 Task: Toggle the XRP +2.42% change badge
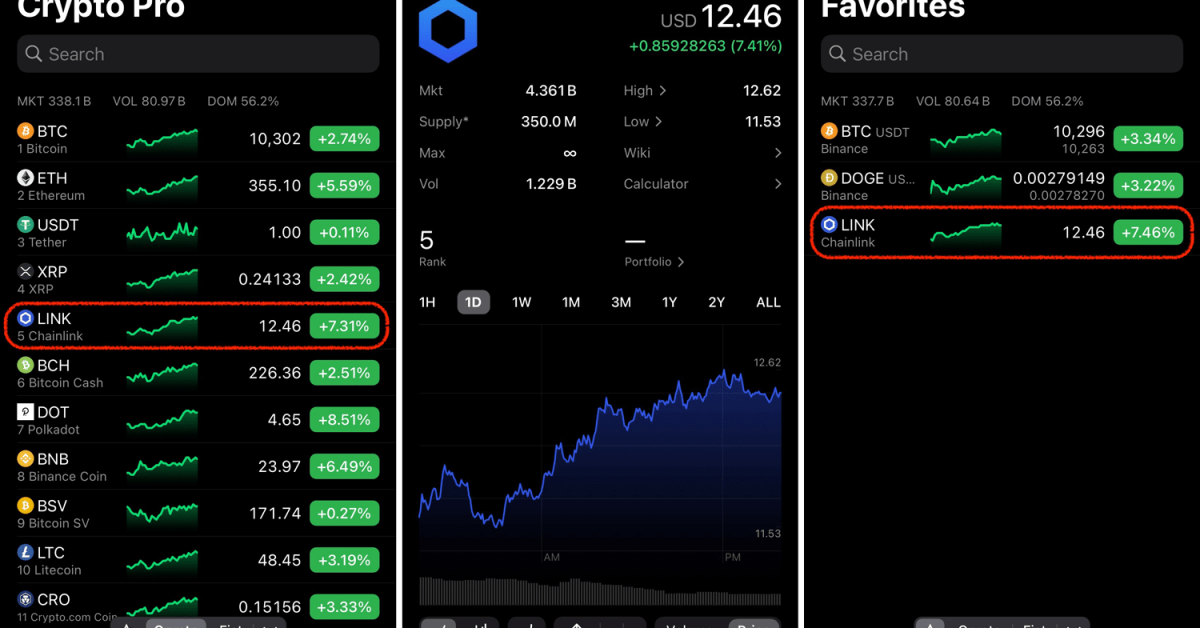(x=345, y=279)
